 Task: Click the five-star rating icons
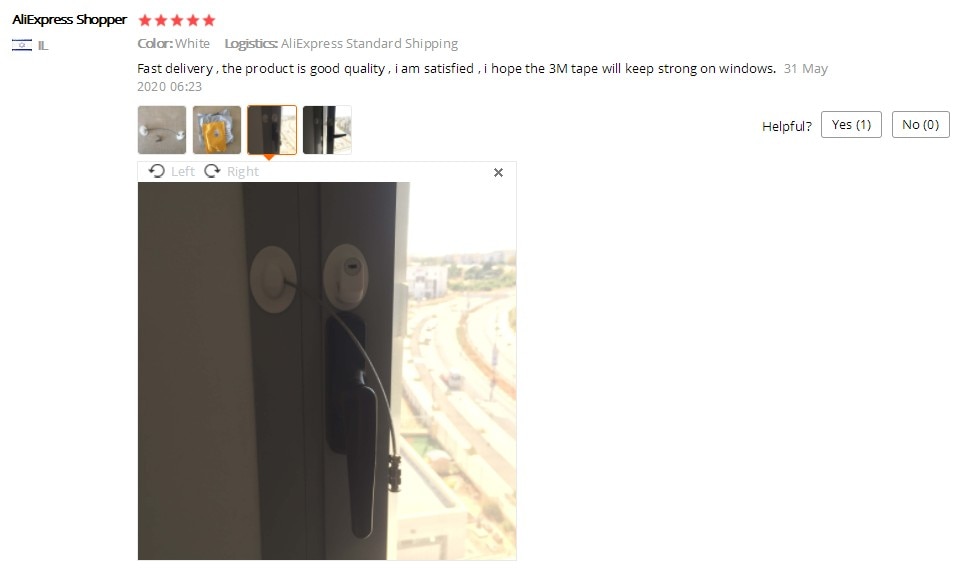(x=177, y=20)
